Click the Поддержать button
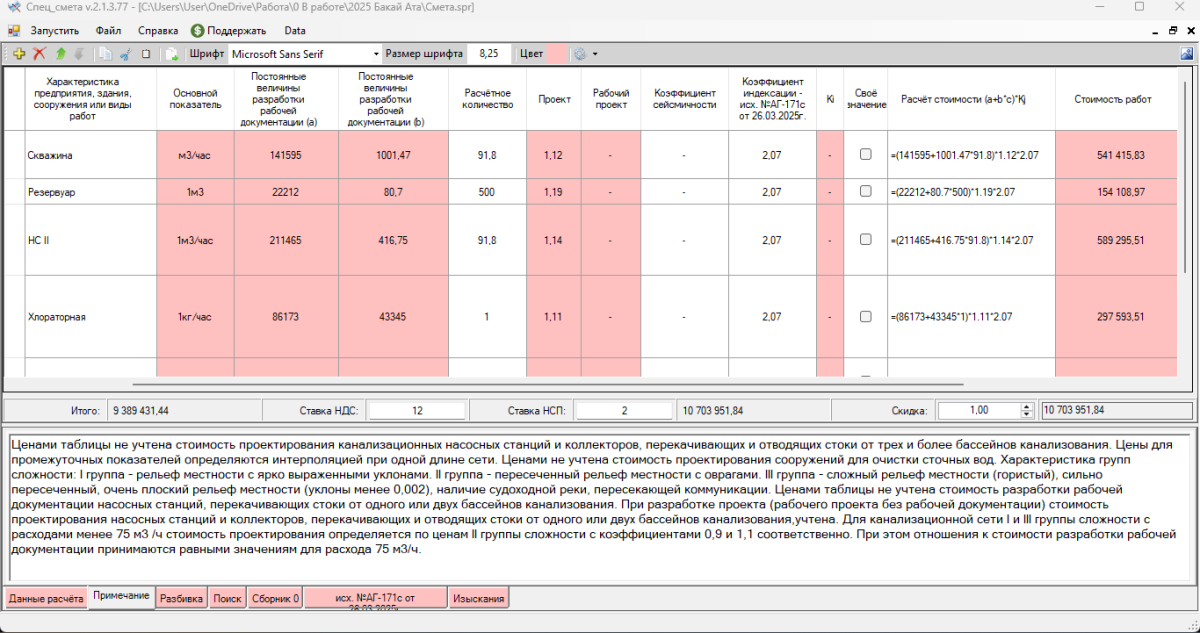The width and height of the screenshot is (1200, 633). point(229,31)
